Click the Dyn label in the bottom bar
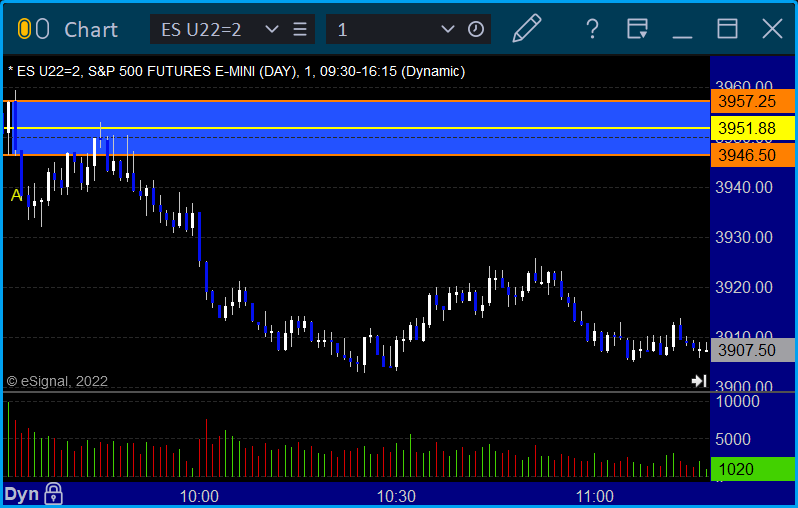798x508 pixels. (21, 494)
